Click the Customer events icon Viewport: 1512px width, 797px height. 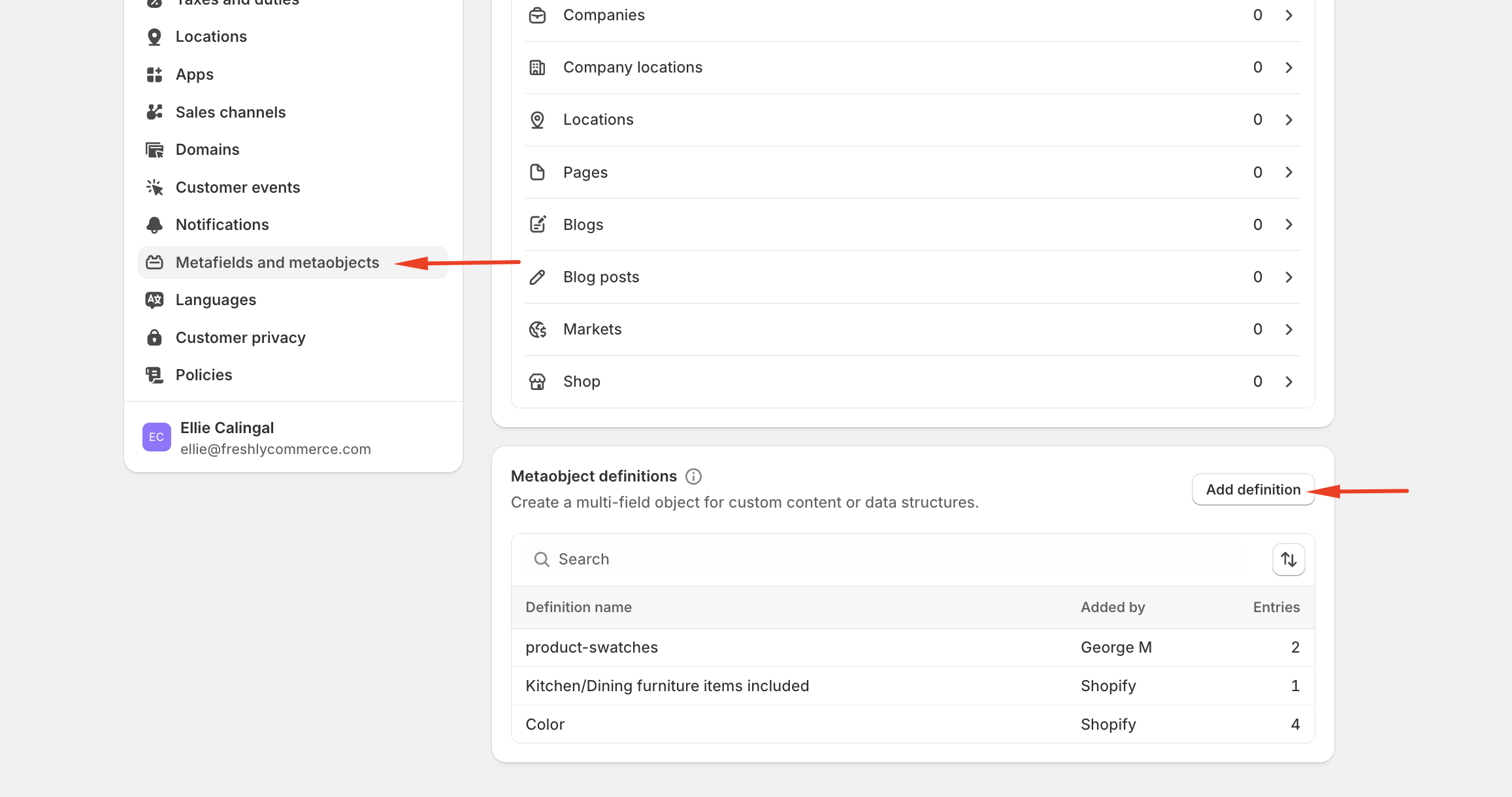pyautogui.click(x=154, y=187)
